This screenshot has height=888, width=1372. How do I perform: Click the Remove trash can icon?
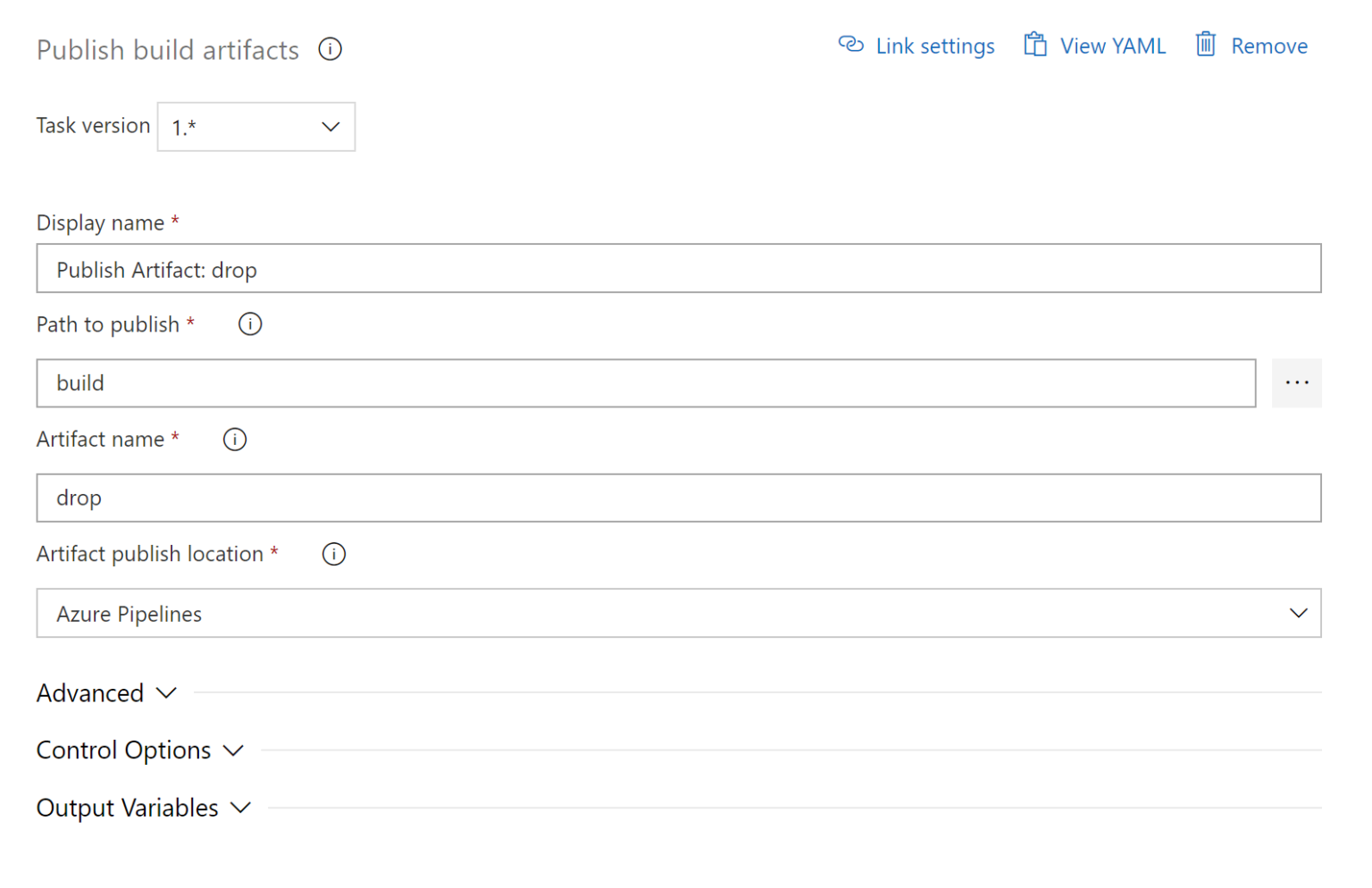[x=1205, y=44]
